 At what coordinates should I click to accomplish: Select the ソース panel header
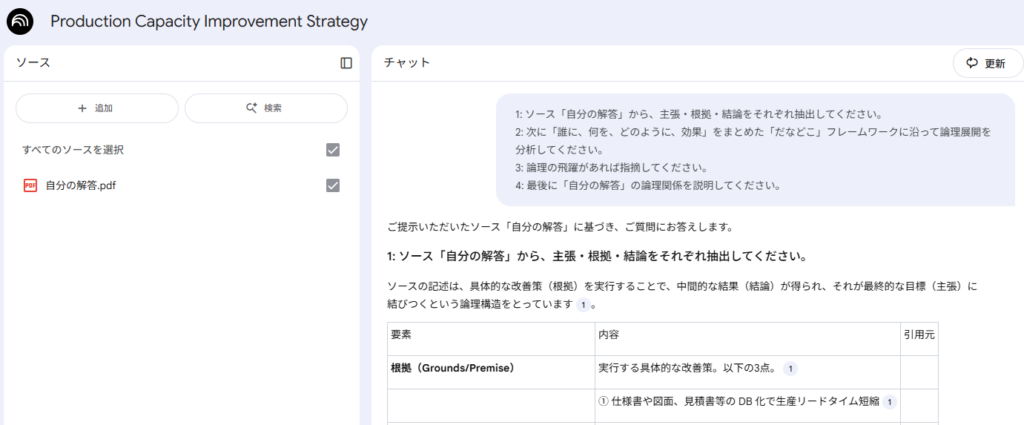tap(33, 63)
